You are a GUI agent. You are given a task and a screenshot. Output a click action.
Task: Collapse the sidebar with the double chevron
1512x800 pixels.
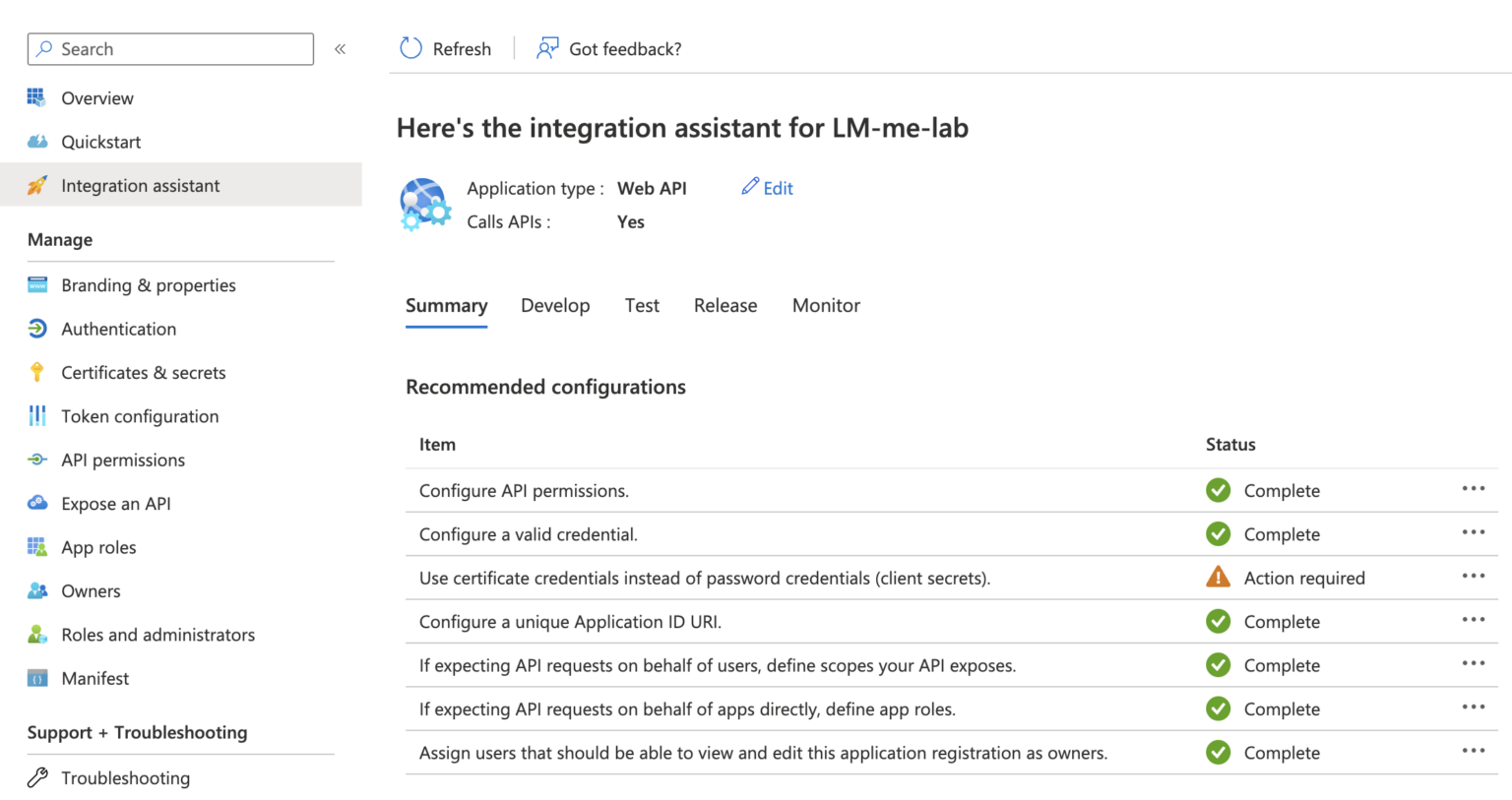click(x=340, y=47)
